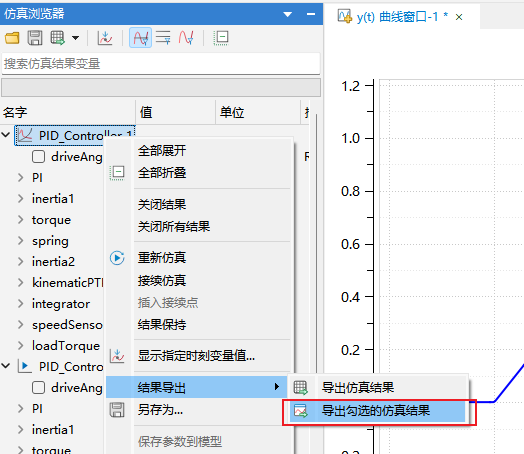524x454 pixels.
Task: Expand the second PI node
Action: tap(21, 409)
